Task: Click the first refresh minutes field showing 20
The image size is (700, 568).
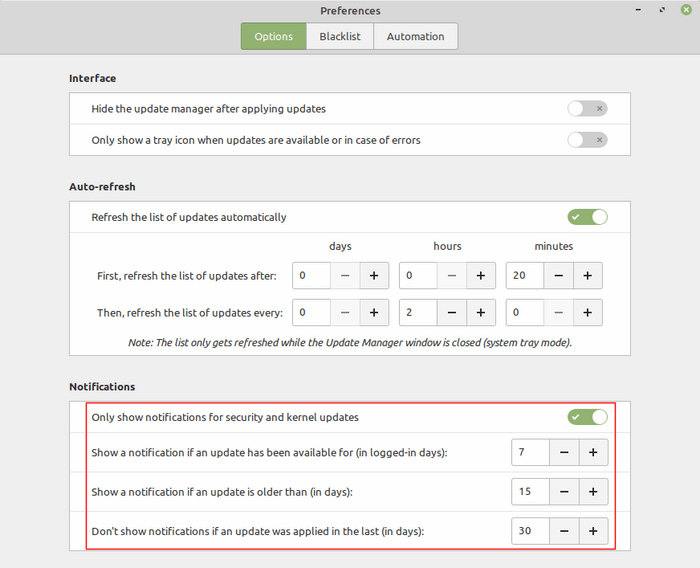Action: pyautogui.click(x=525, y=276)
